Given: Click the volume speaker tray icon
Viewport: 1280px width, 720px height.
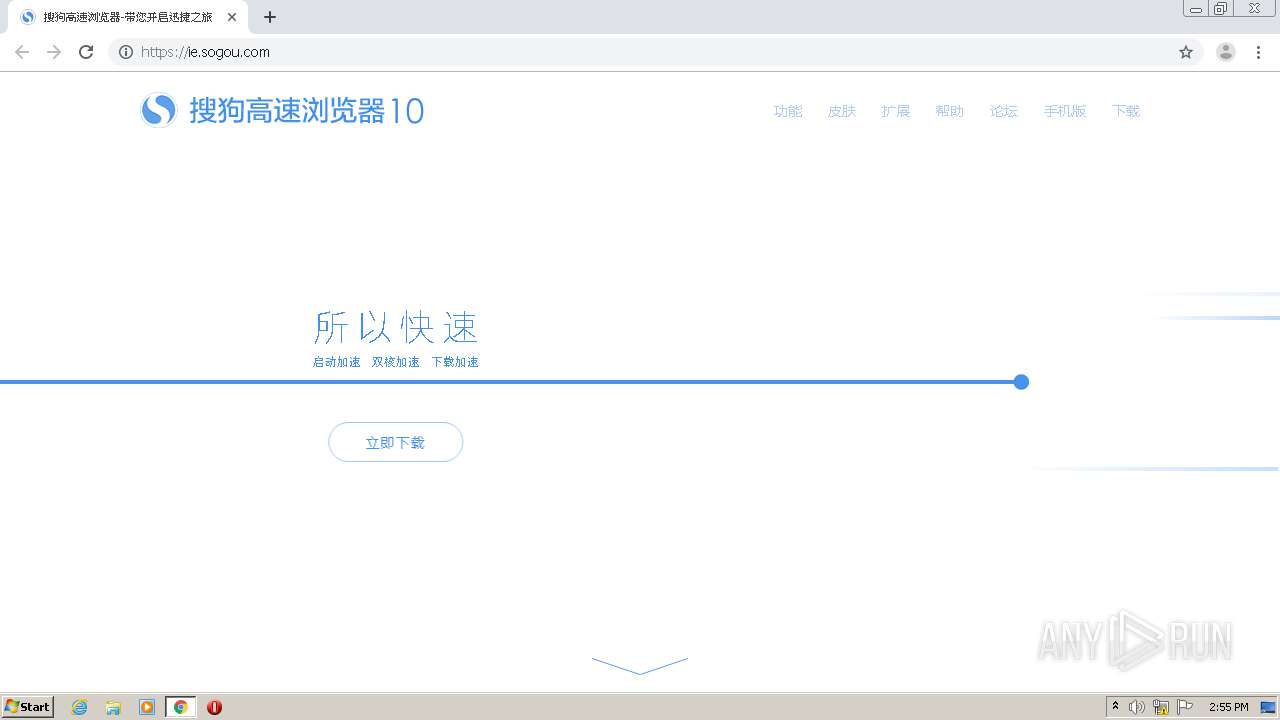Looking at the screenshot, I should (1137, 707).
